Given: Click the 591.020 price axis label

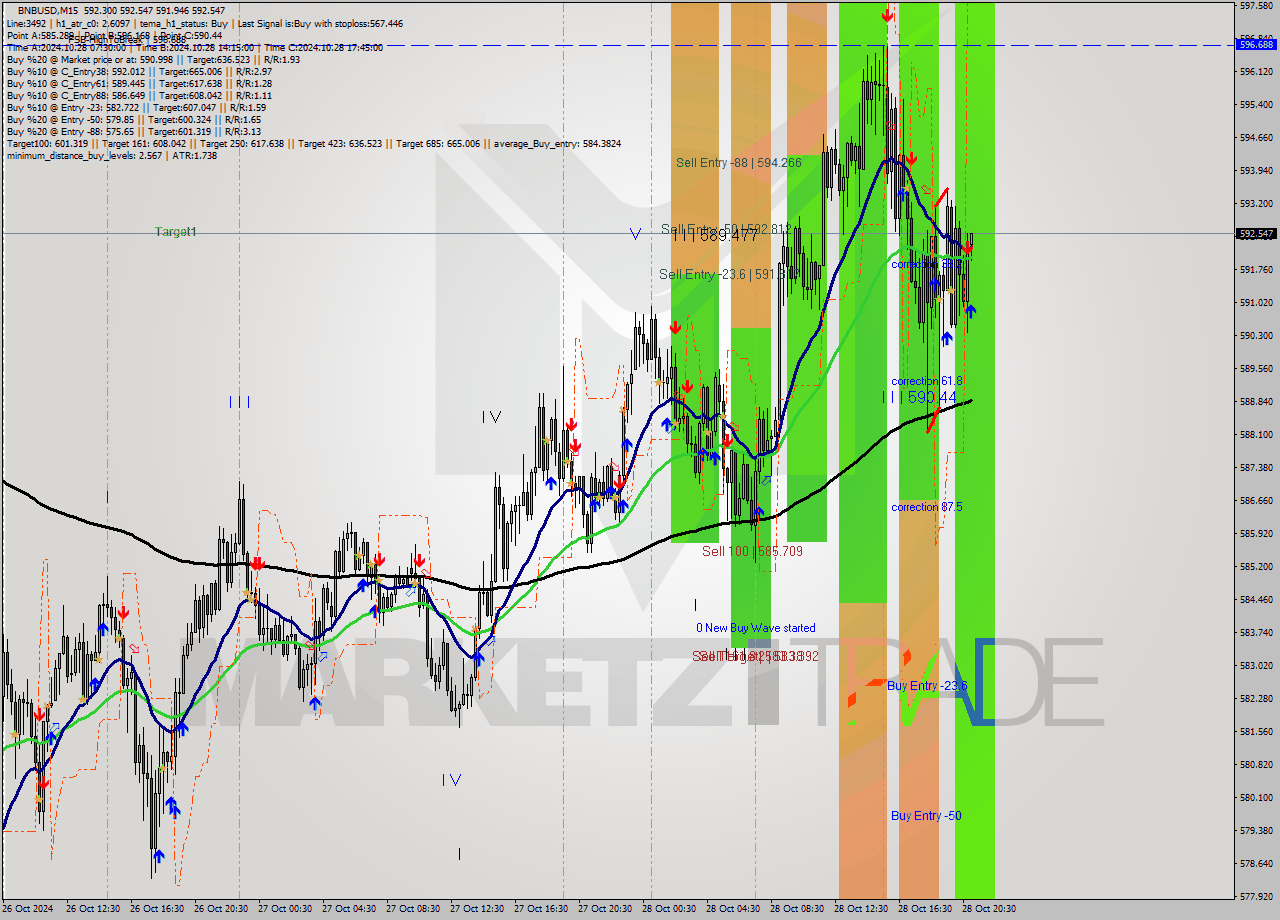Looking at the screenshot, I should pyautogui.click(x=1256, y=303).
